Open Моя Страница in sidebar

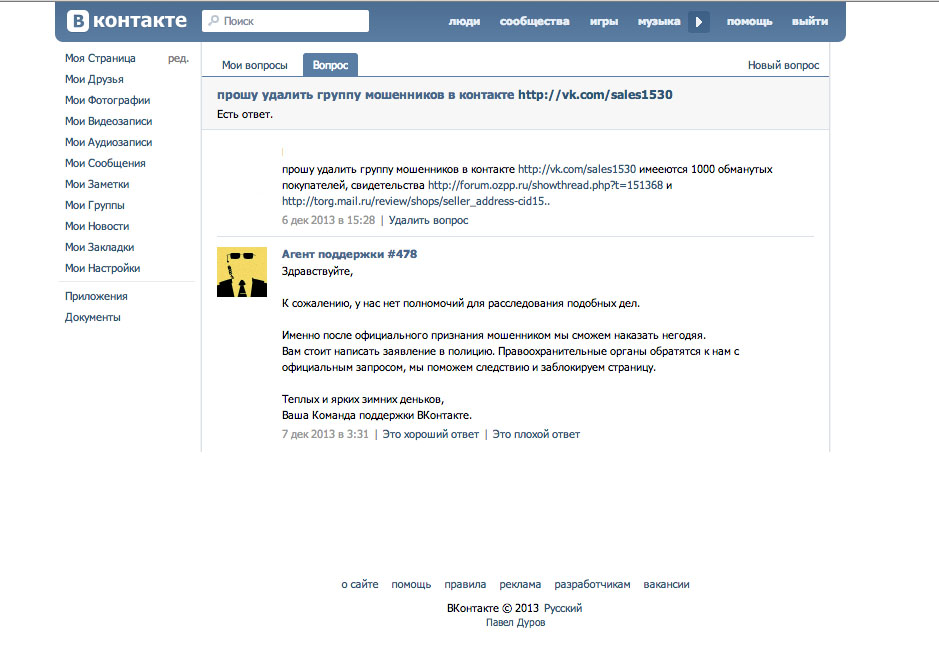tap(100, 58)
